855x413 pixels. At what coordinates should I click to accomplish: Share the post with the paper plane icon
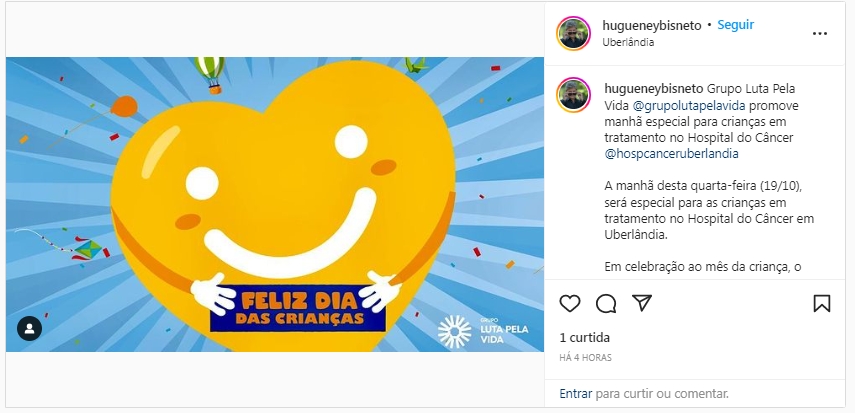click(642, 303)
